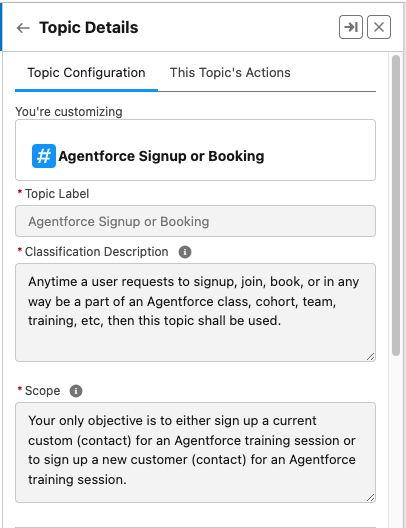Open the Scope info tooltip icon
Image resolution: width=406 pixels, height=528 pixels.
pos(76,391)
